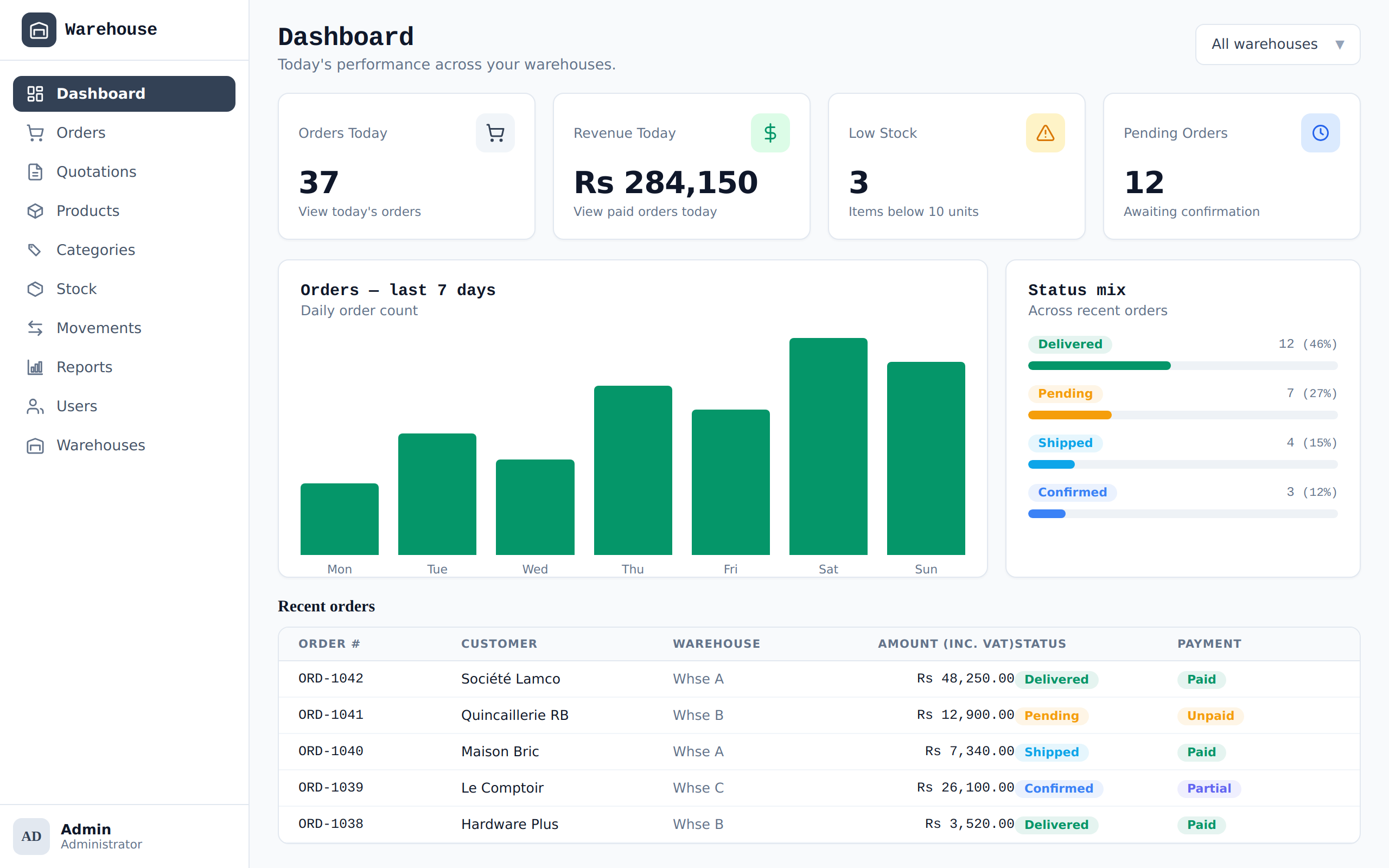1389x868 pixels.
Task: Go to Orders in the sidebar
Action: point(124,132)
